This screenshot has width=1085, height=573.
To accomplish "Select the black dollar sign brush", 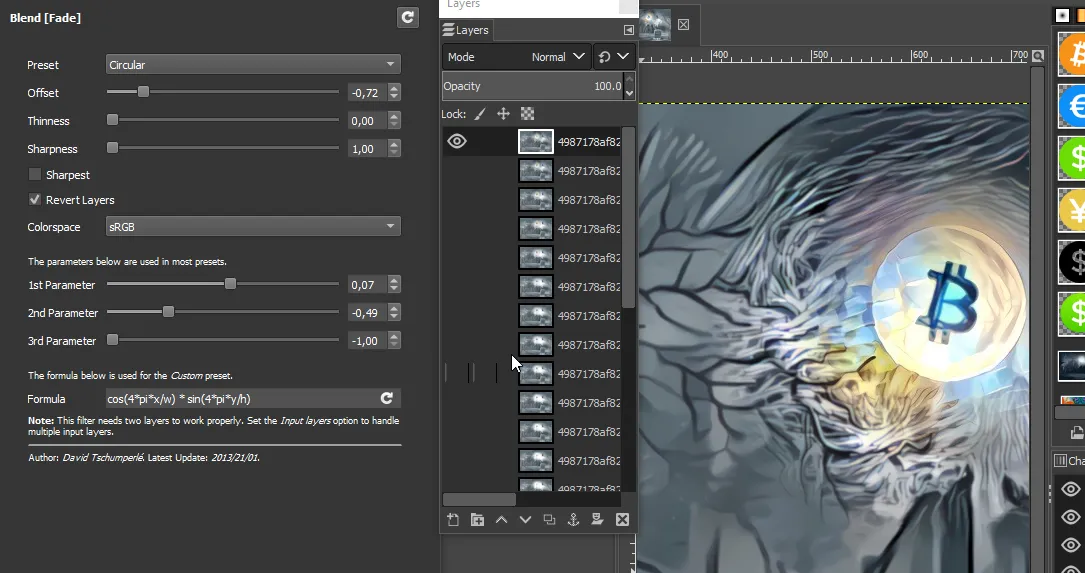I will [1072, 262].
